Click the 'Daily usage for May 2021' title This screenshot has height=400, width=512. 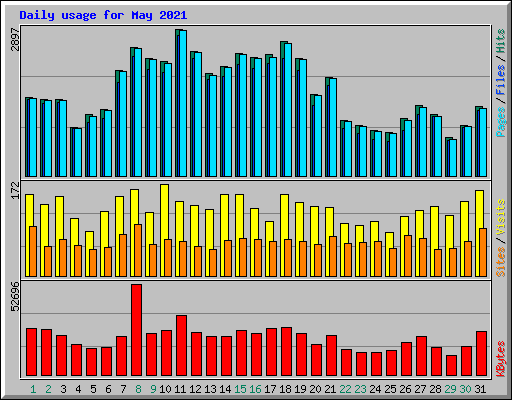[103, 15]
